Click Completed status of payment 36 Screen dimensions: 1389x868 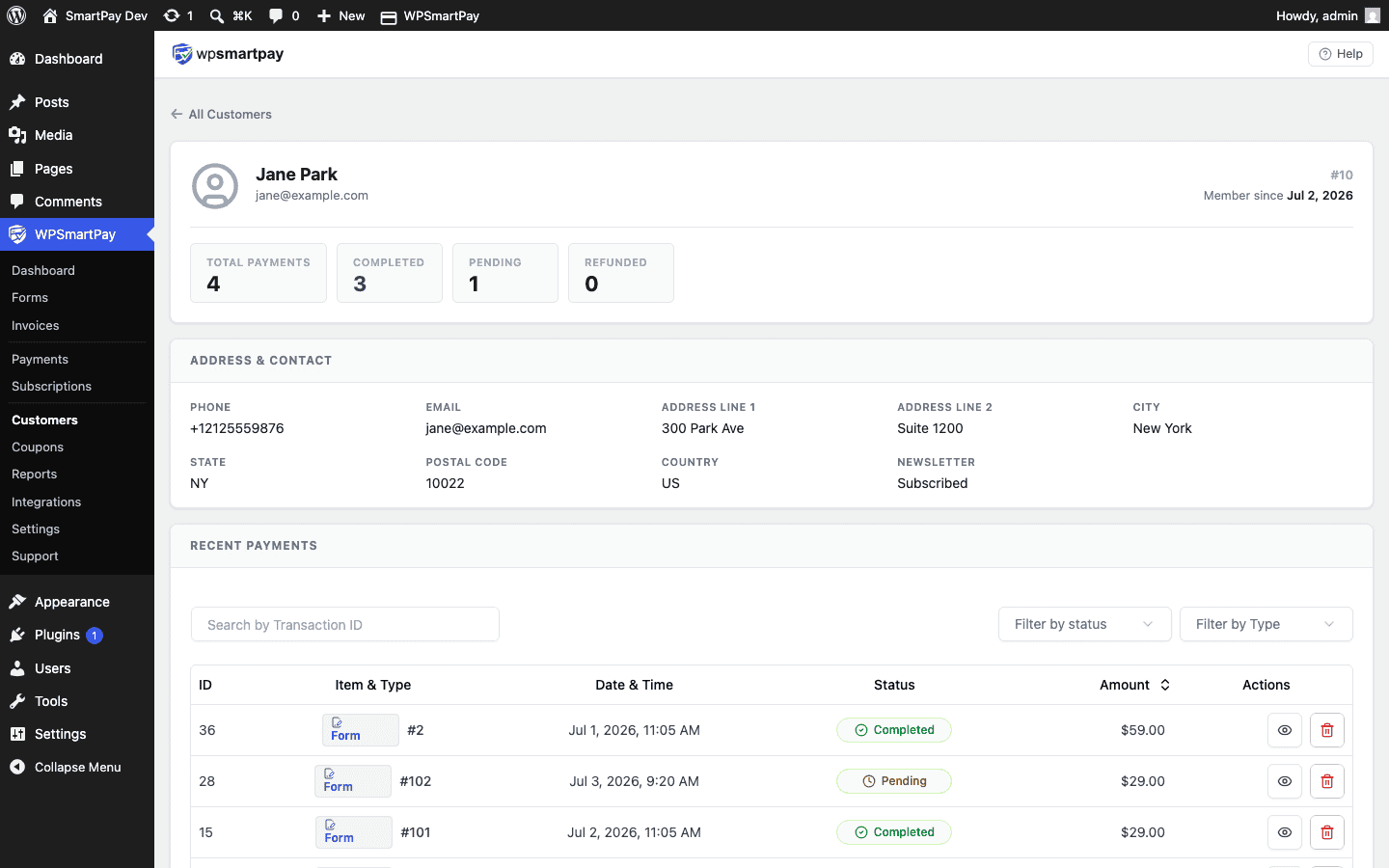(894, 730)
